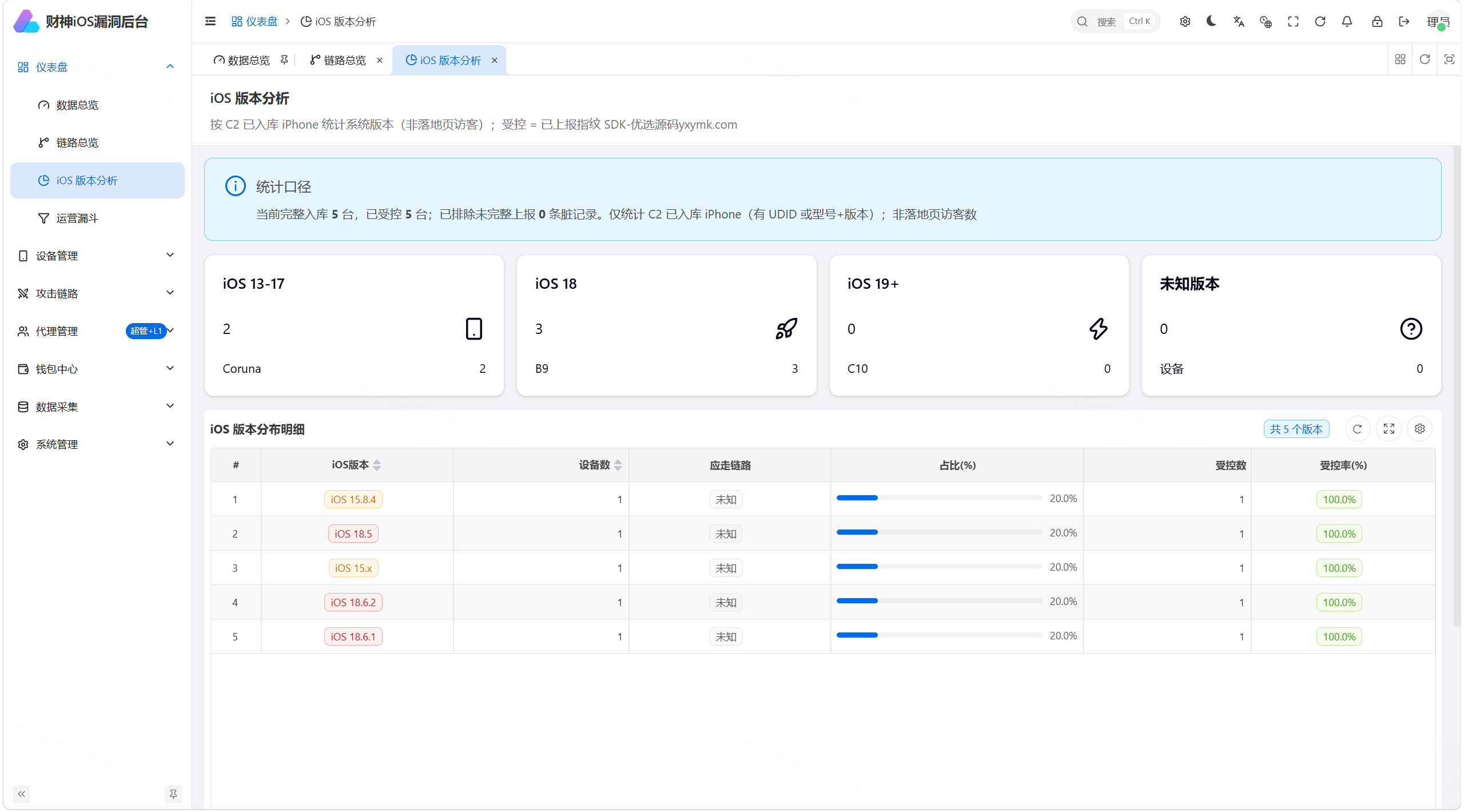Viewport: 1464px width, 812px height.
Task: Open the settings gear in top bar
Action: [x=1185, y=21]
